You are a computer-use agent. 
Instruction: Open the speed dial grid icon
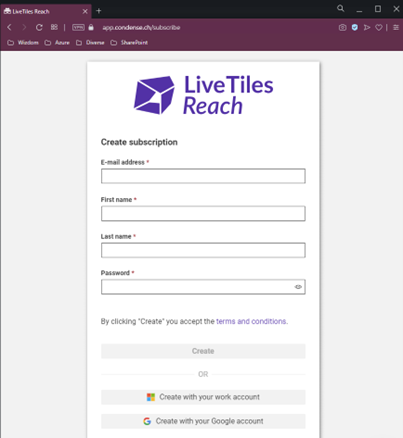54,27
